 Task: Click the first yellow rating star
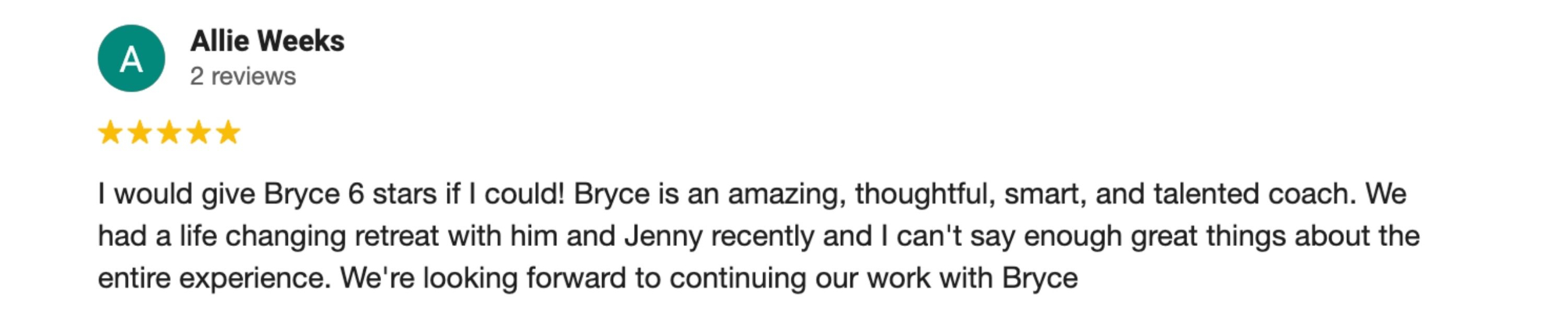[110, 132]
